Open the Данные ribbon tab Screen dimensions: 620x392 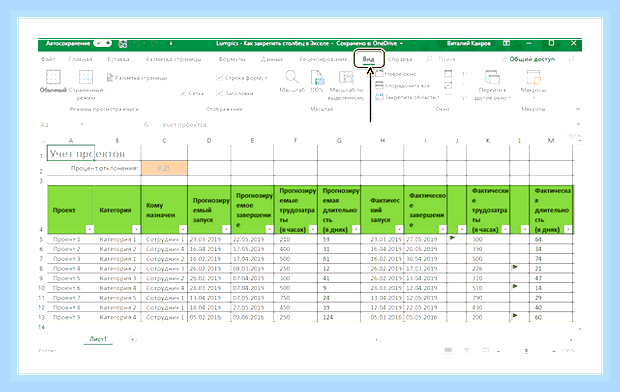coord(272,59)
